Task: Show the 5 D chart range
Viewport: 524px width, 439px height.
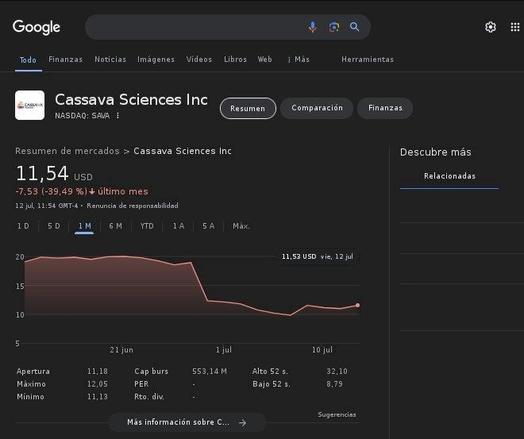Action: 53,226
